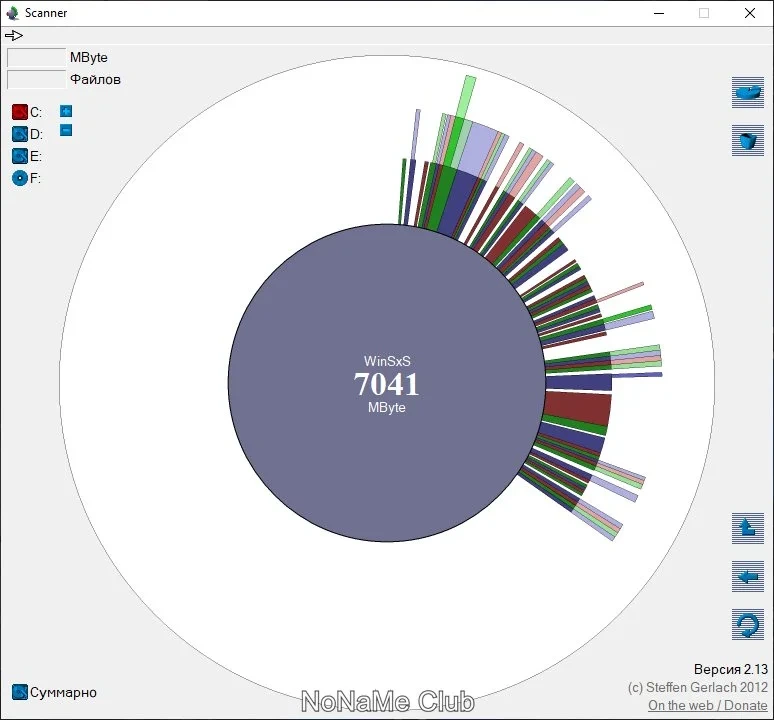Select the E: drive icon
774x720 pixels.
[x=20, y=156]
